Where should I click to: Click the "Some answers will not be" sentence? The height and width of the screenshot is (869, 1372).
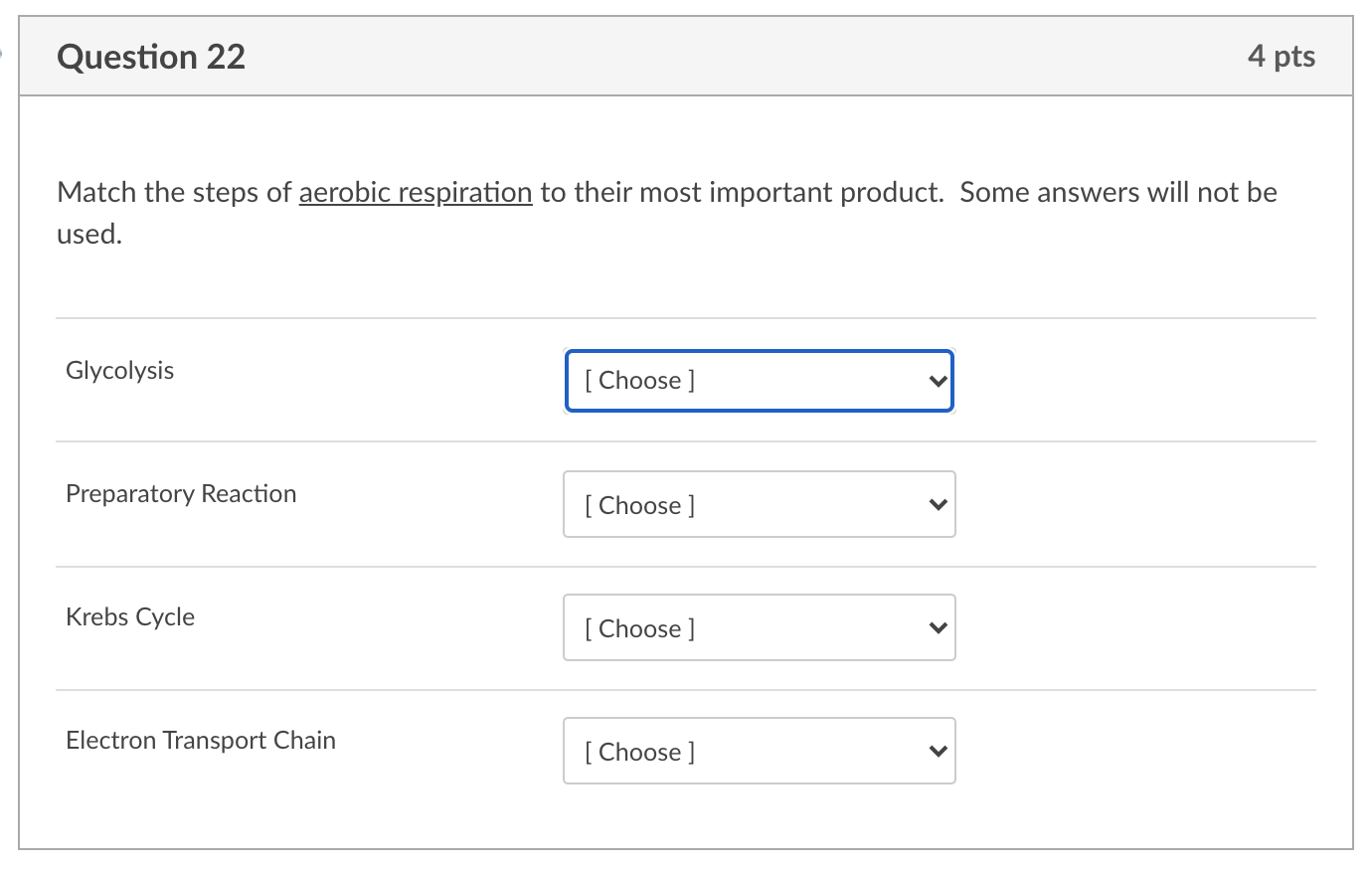tap(1117, 192)
